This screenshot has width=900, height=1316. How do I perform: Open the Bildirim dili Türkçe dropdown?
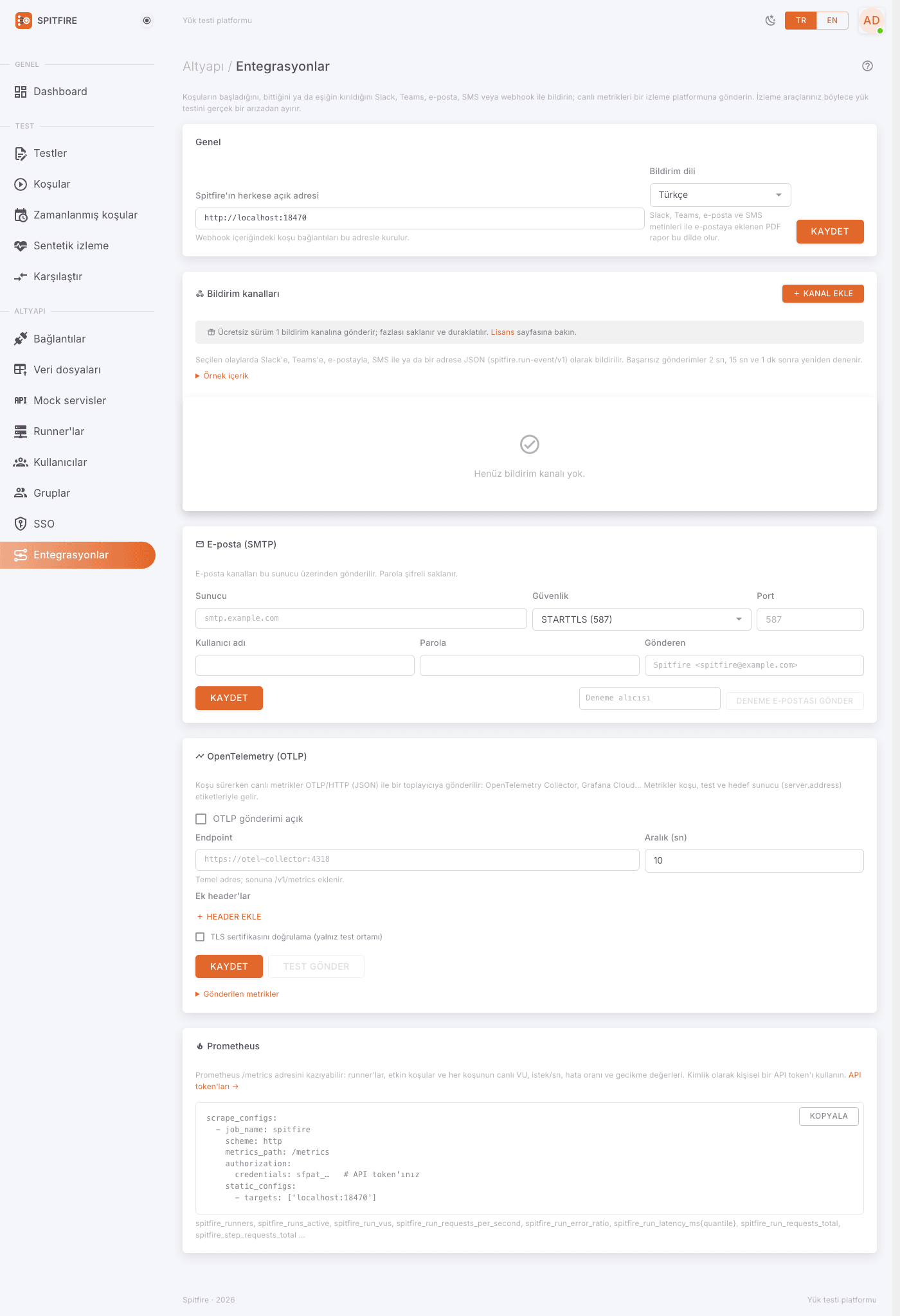tap(720, 195)
